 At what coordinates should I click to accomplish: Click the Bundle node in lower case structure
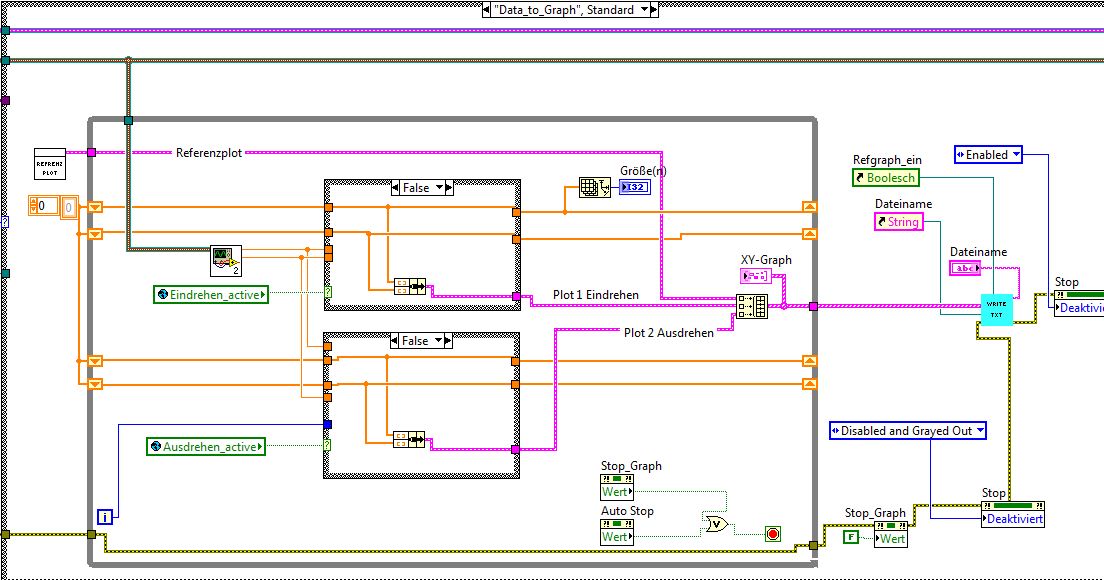pyautogui.click(x=409, y=440)
